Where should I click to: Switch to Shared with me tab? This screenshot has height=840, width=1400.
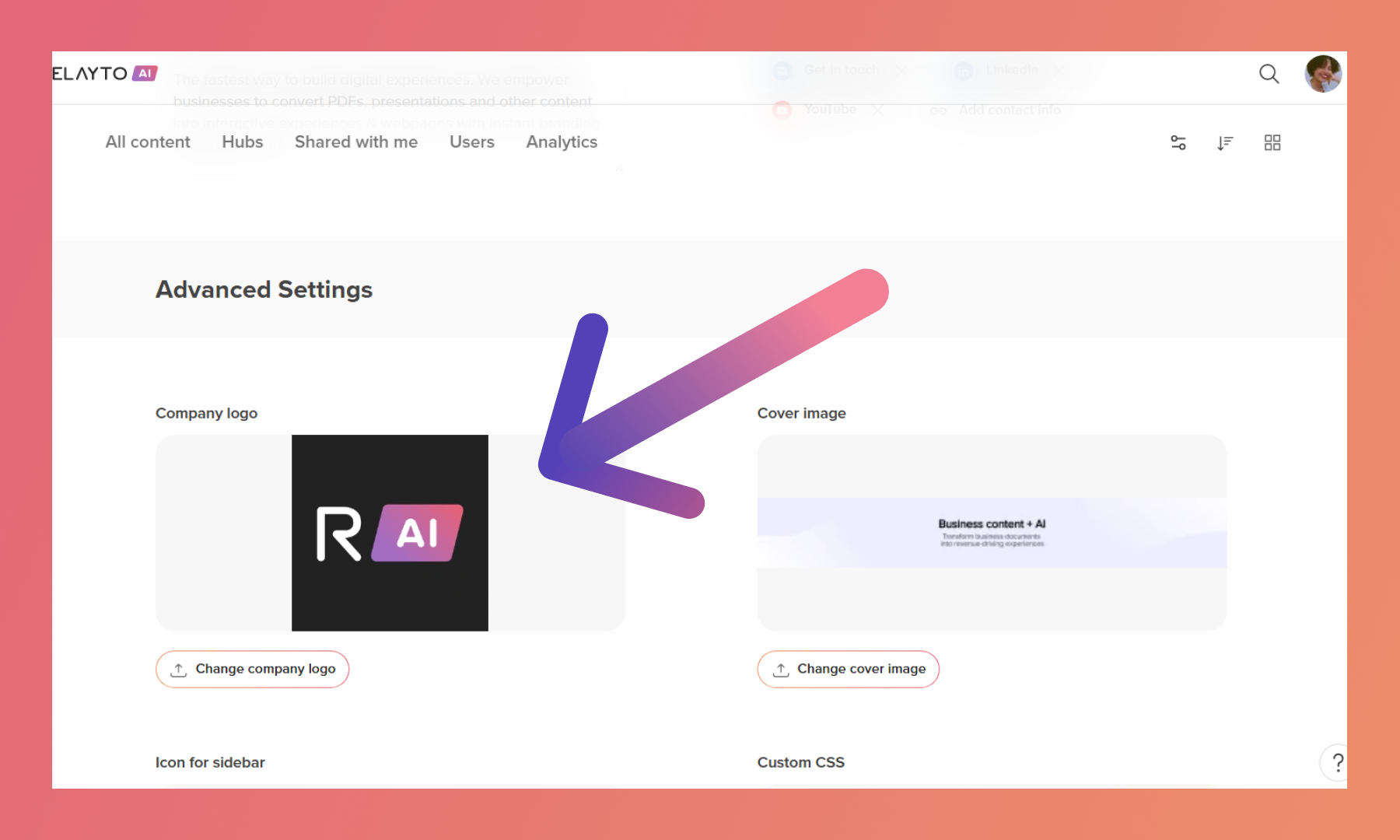(355, 142)
